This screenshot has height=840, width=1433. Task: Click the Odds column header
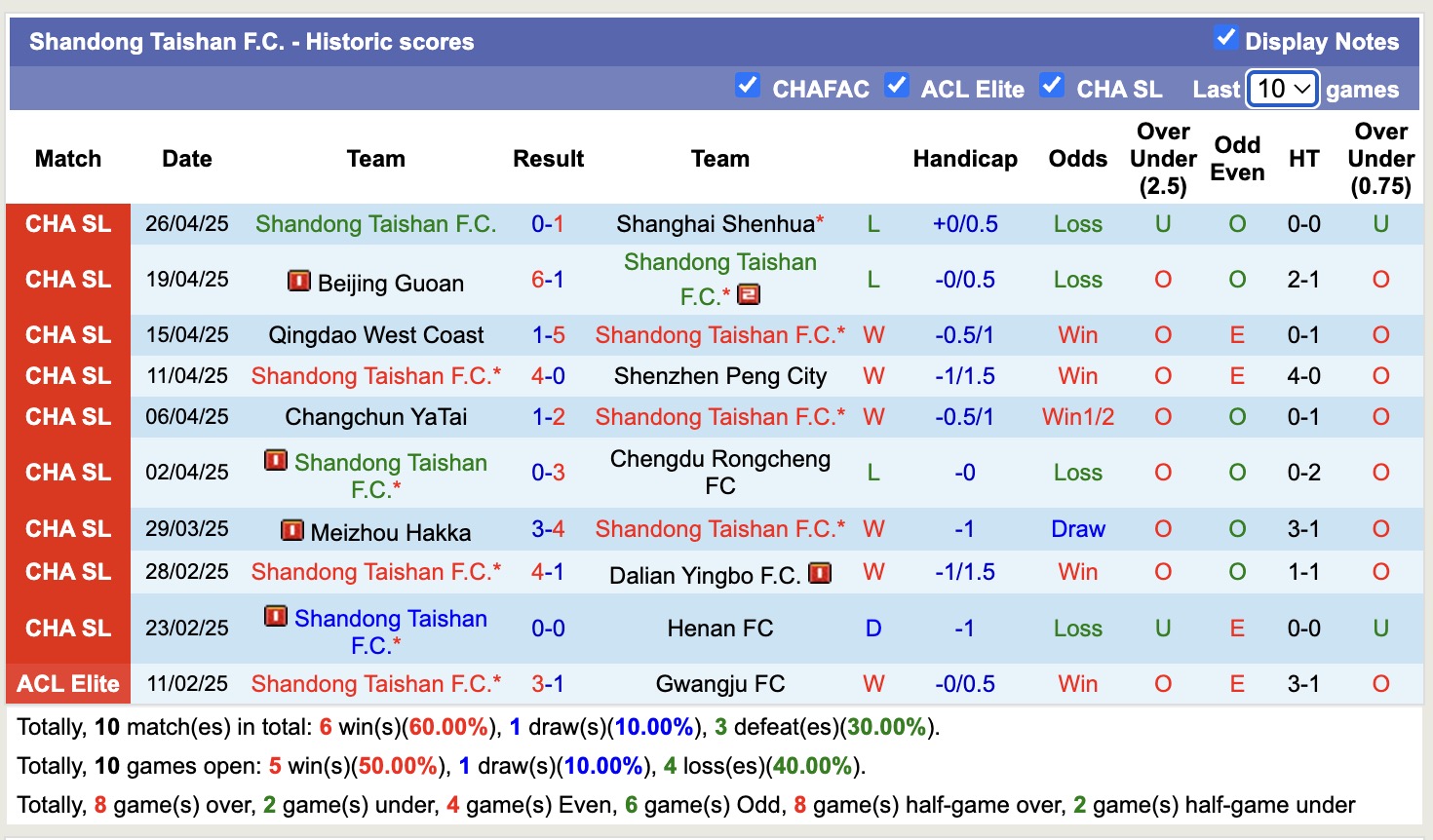[x=1077, y=158]
